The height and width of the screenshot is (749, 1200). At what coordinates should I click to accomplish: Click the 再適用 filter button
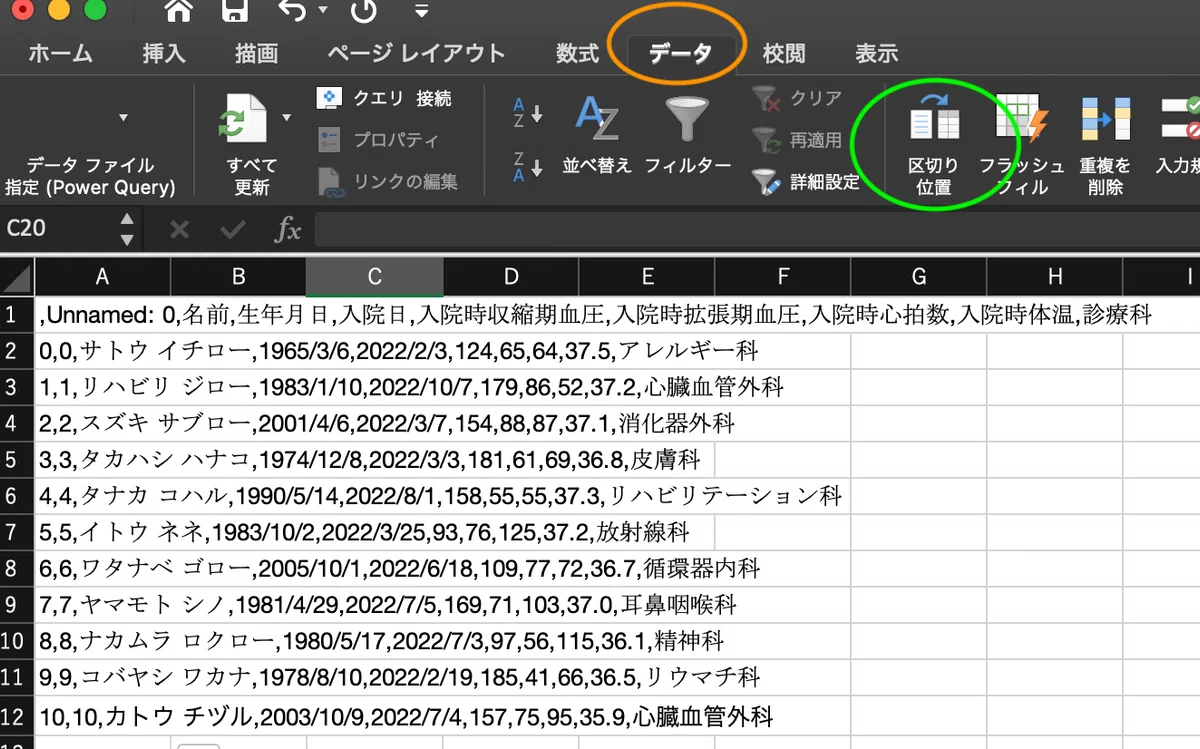point(797,140)
